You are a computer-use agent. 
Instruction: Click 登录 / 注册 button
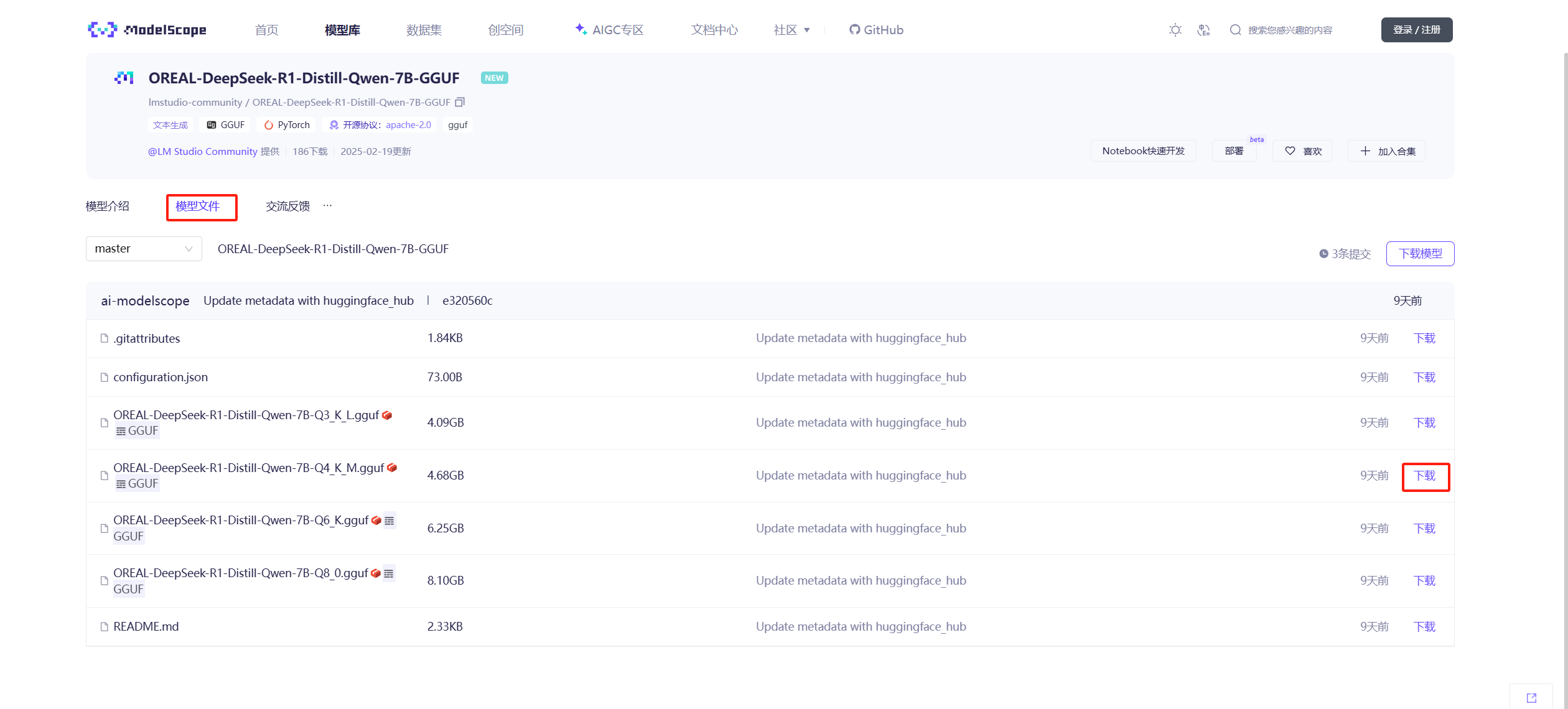click(1417, 30)
